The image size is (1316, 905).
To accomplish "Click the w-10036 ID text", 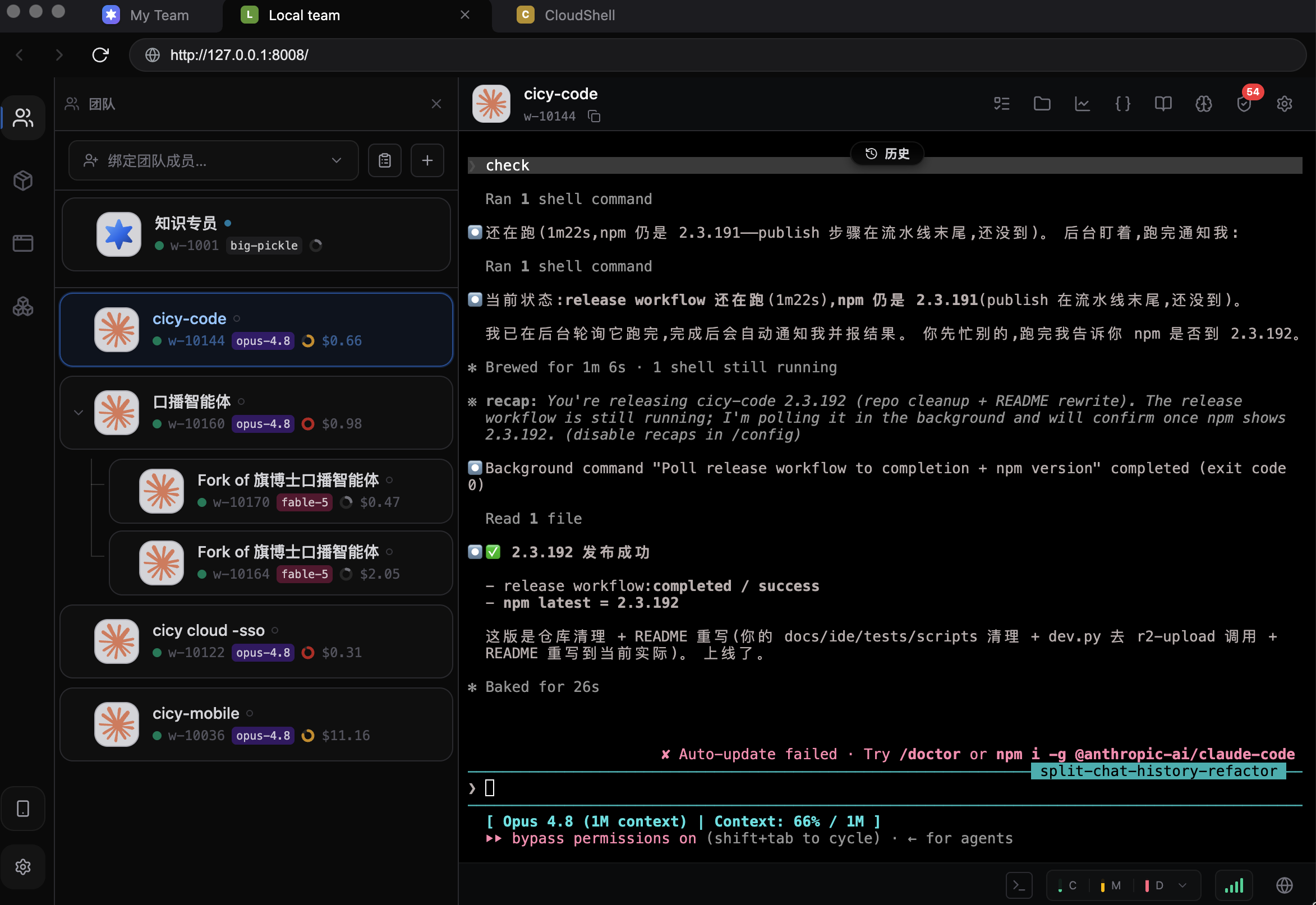I will point(196,736).
